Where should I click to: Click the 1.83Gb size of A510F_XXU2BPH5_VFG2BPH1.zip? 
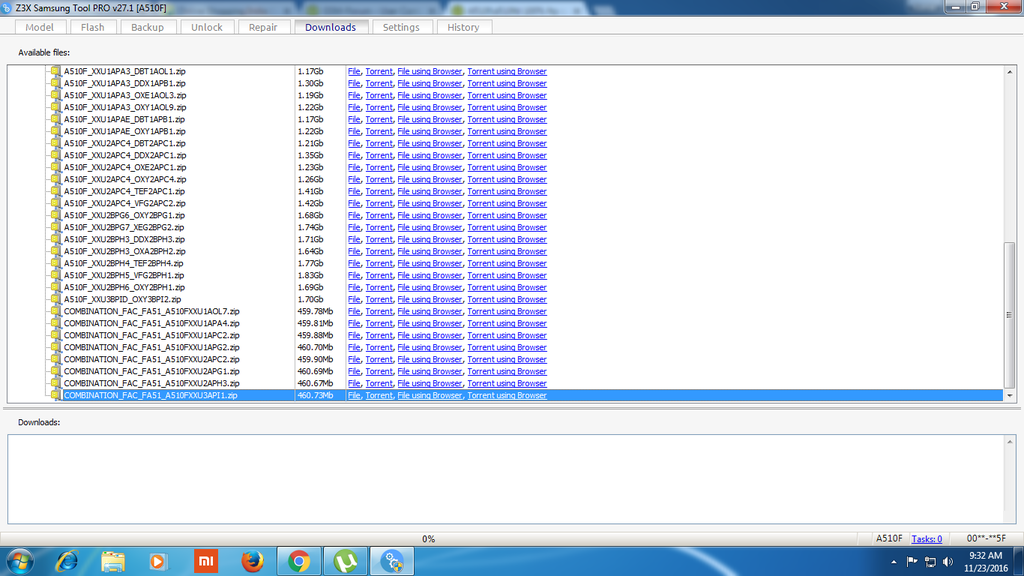coord(310,276)
